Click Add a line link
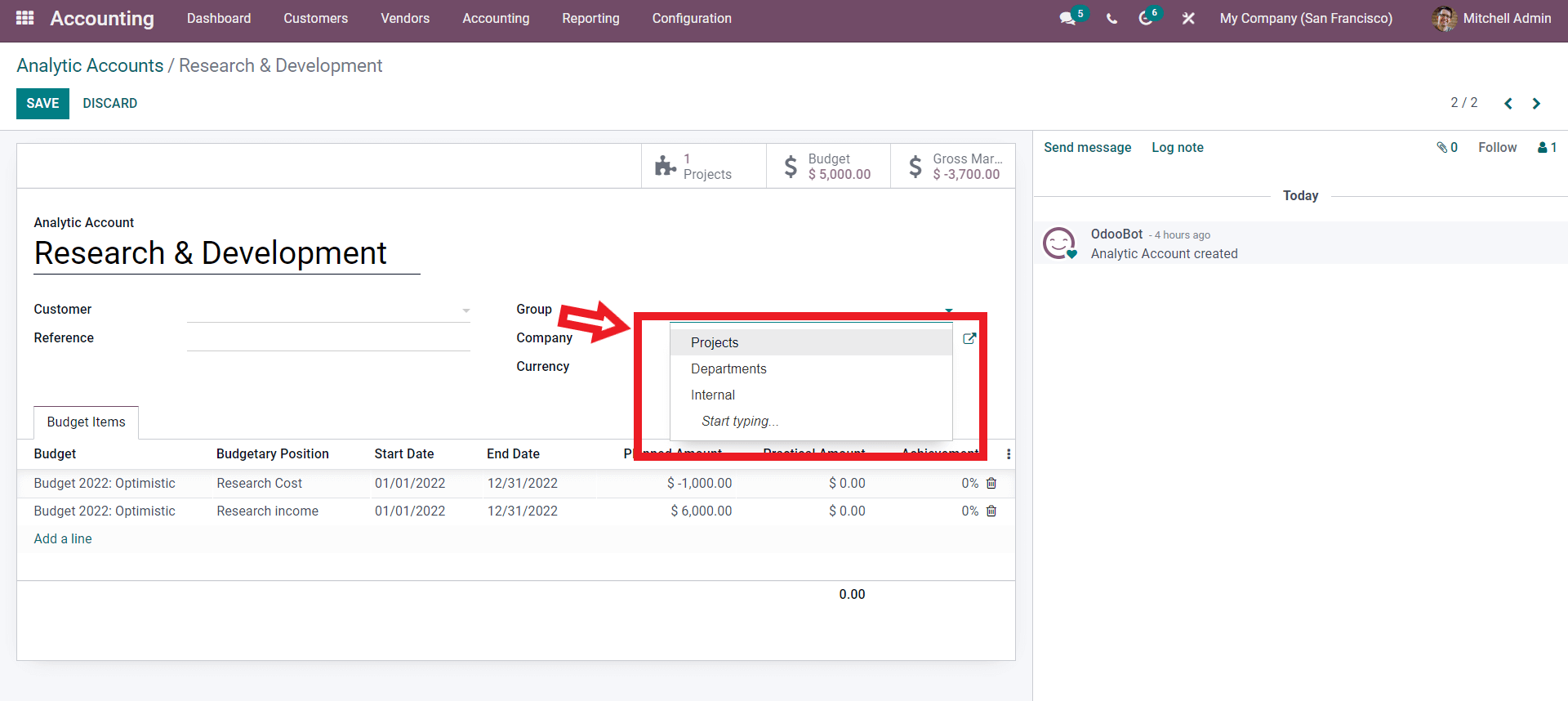The height and width of the screenshot is (701, 1568). [x=63, y=538]
